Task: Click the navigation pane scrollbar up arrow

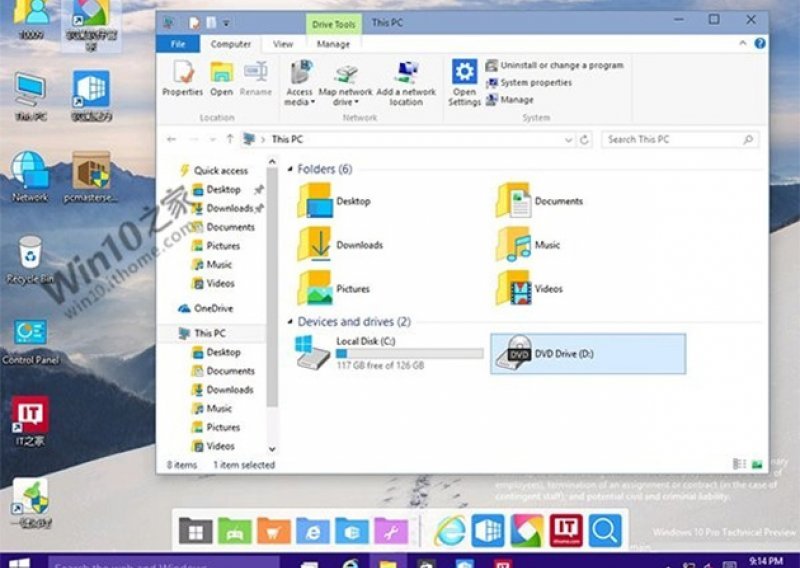Action: tap(272, 162)
